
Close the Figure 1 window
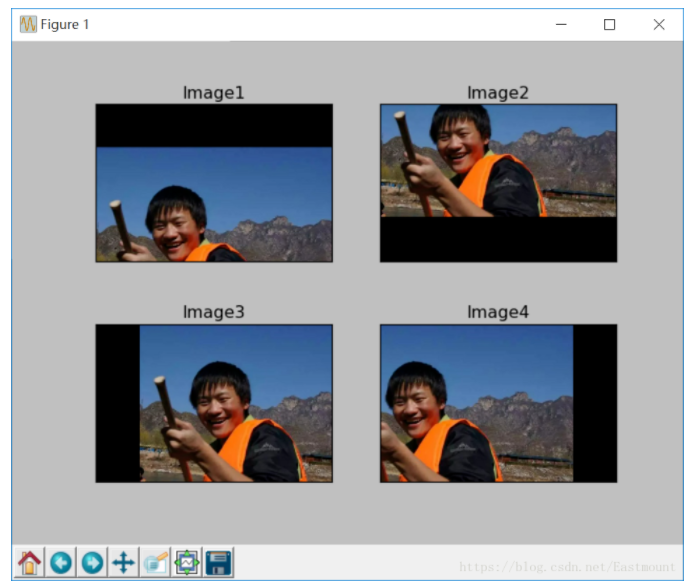659,25
